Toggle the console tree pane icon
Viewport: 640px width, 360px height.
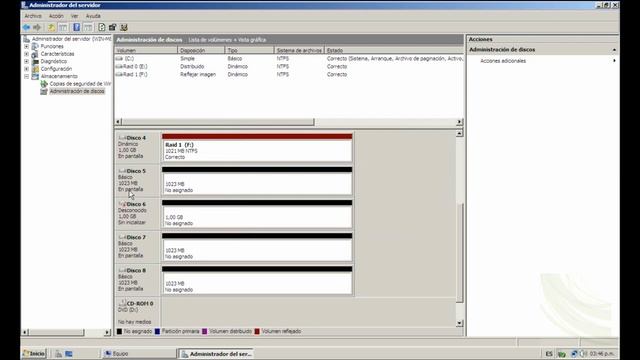(63, 27)
